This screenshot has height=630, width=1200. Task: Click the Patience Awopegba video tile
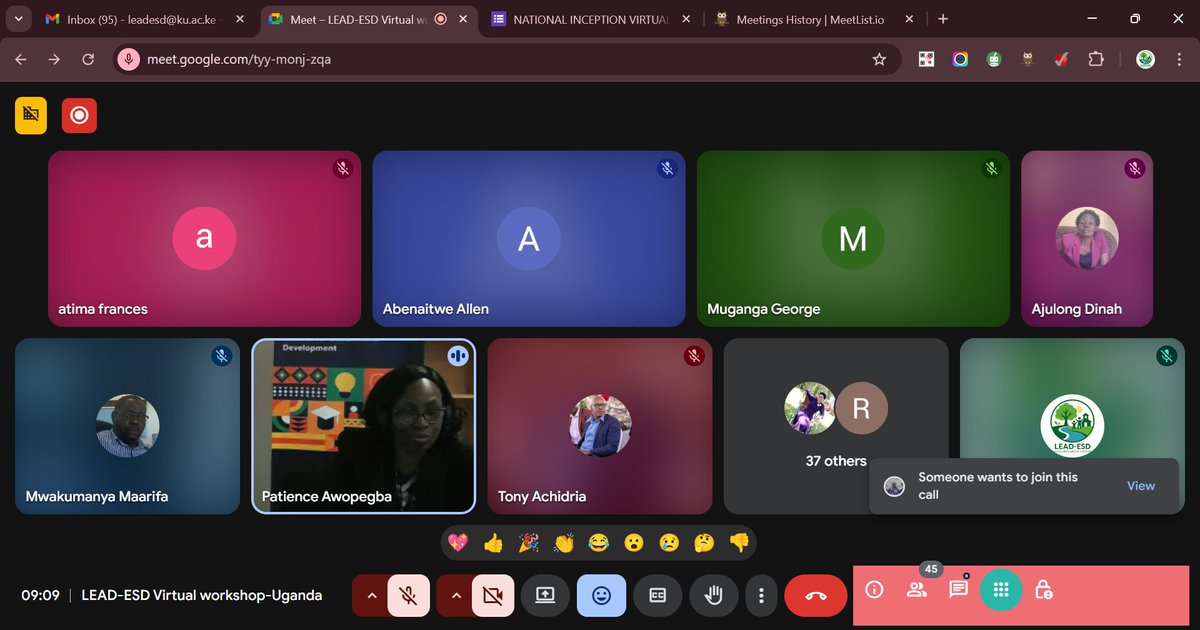pos(364,426)
